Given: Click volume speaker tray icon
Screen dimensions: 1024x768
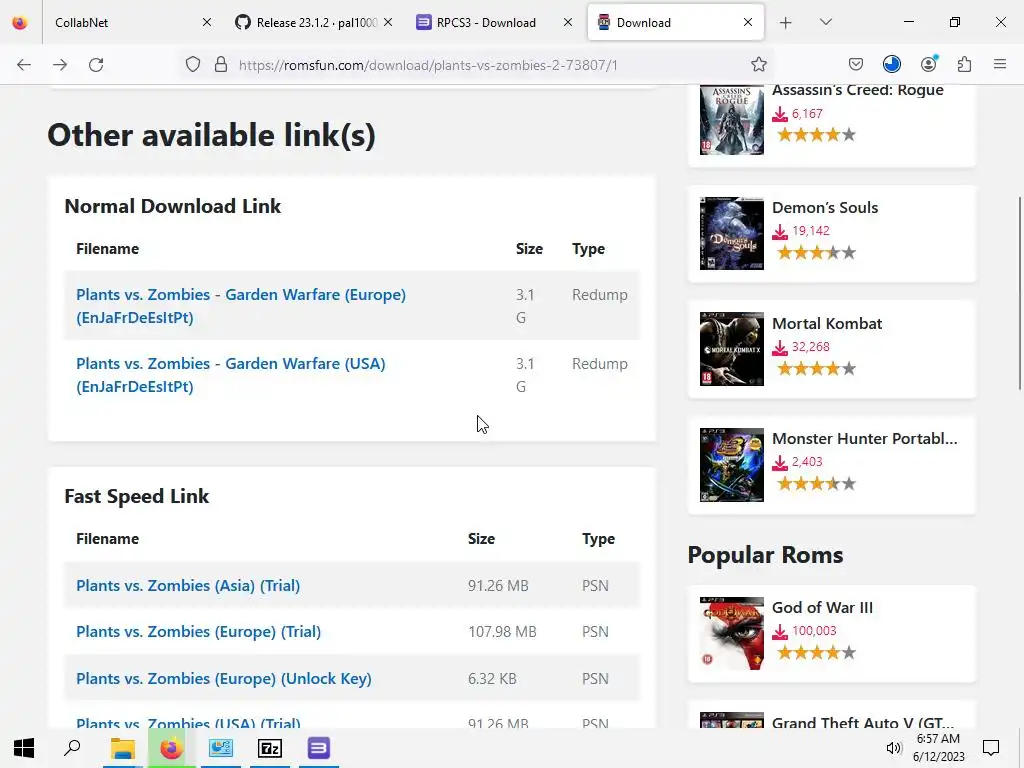Looking at the screenshot, I should coord(893,748).
